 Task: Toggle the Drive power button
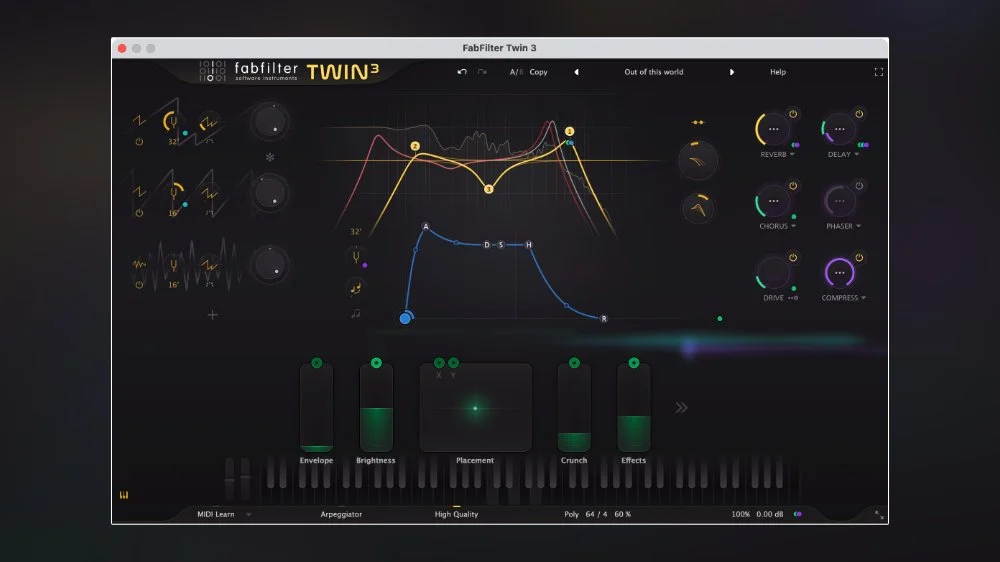tap(793, 258)
